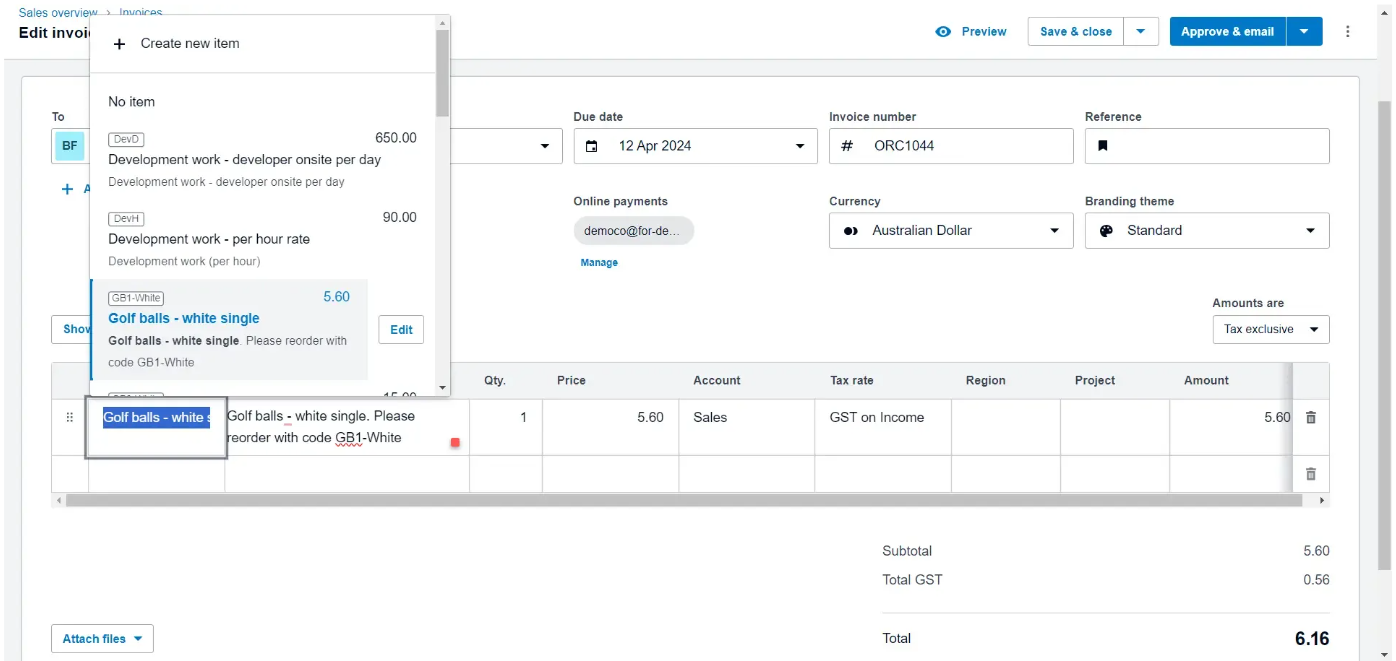Open the three-dot overflow menu top right

(x=1348, y=31)
